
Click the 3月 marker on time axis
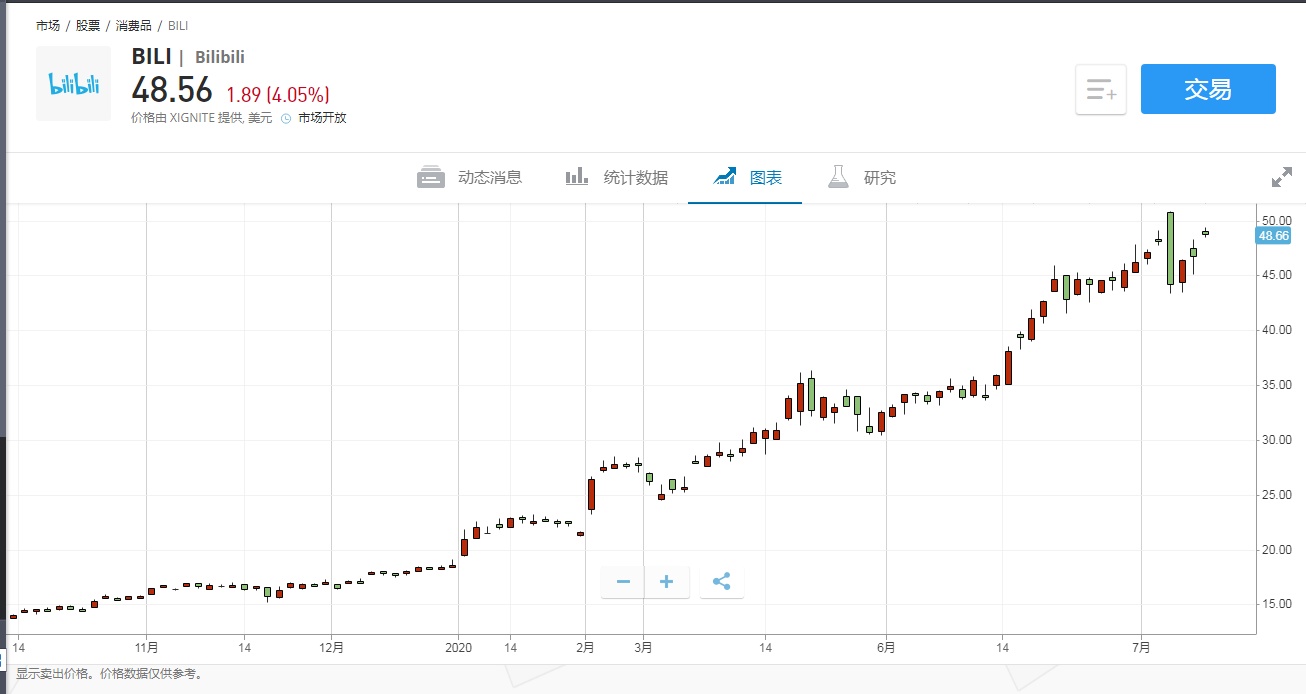[x=643, y=648]
